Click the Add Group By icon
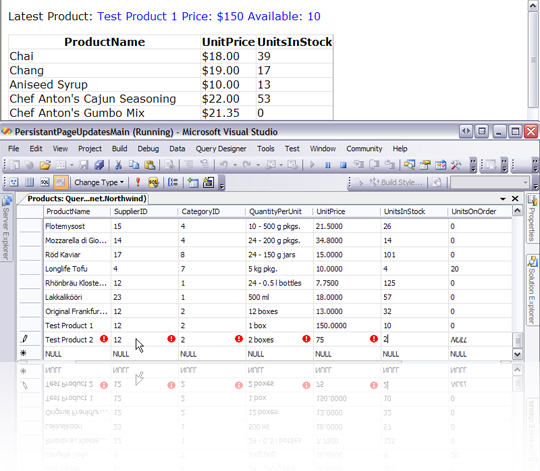The image size is (540, 471). pos(173,182)
